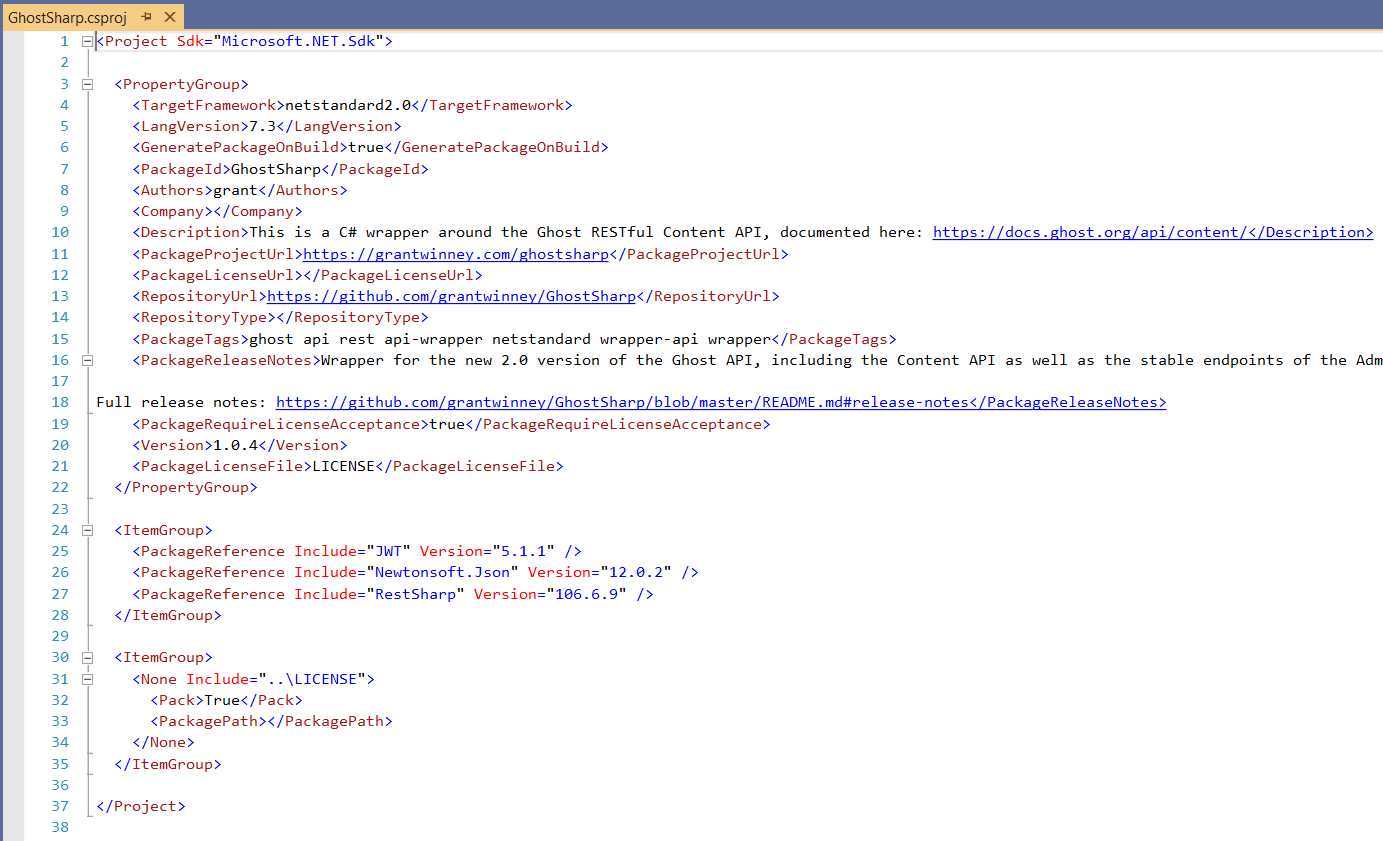Collapse the second ItemGroup on line 30
1383x841 pixels.
pos(87,657)
